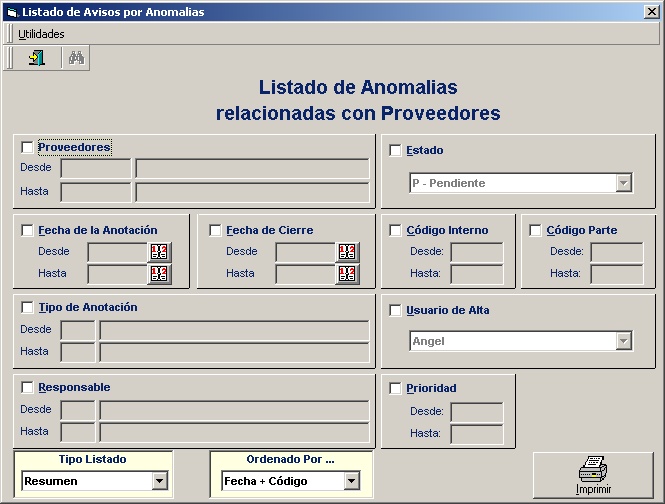The width and height of the screenshot is (665, 504).
Task: Open calendar for Fecha de Cierre Desde
Action: coord(347,252)
